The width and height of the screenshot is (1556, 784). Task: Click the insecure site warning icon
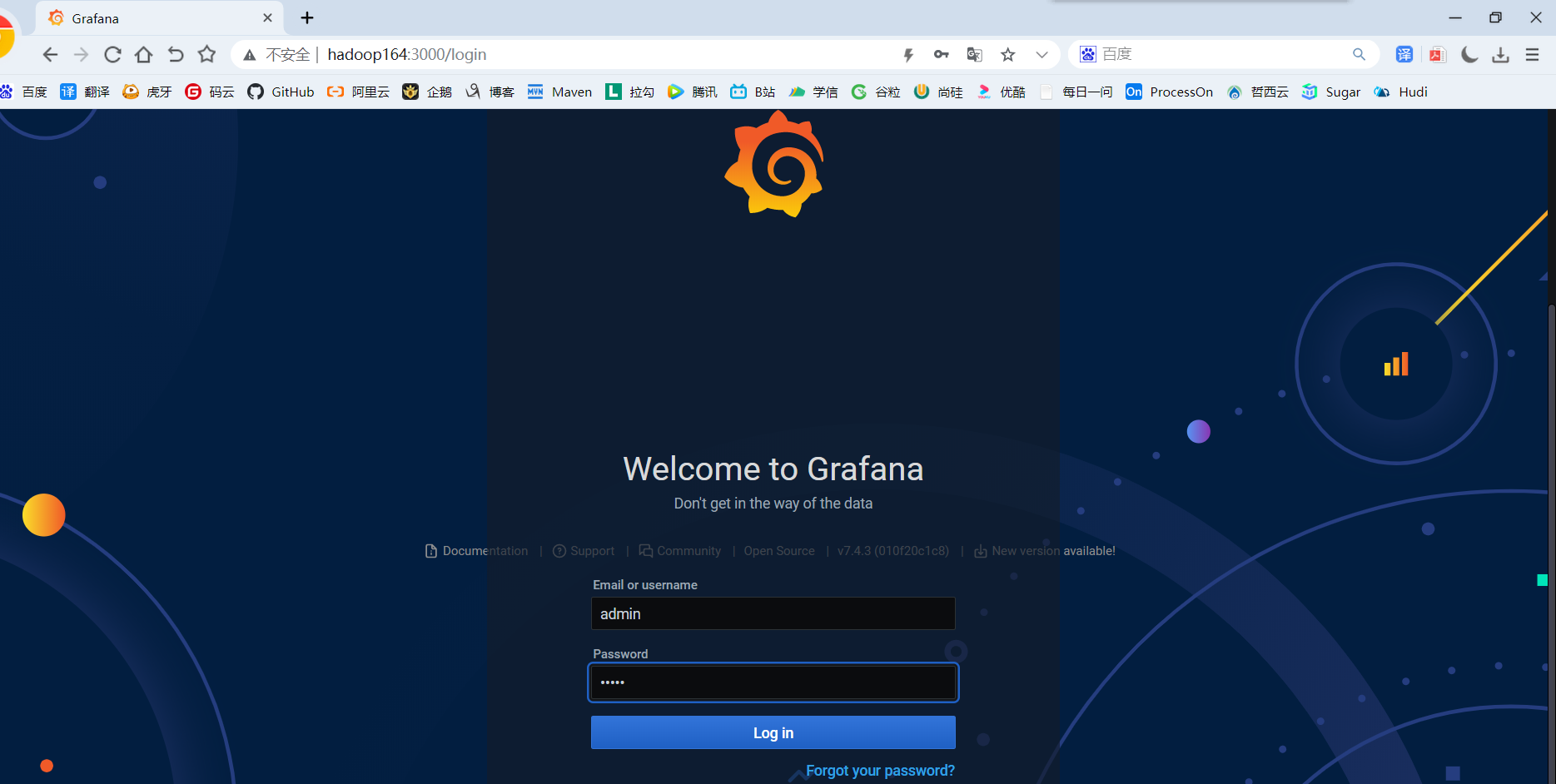click(249, 55)
